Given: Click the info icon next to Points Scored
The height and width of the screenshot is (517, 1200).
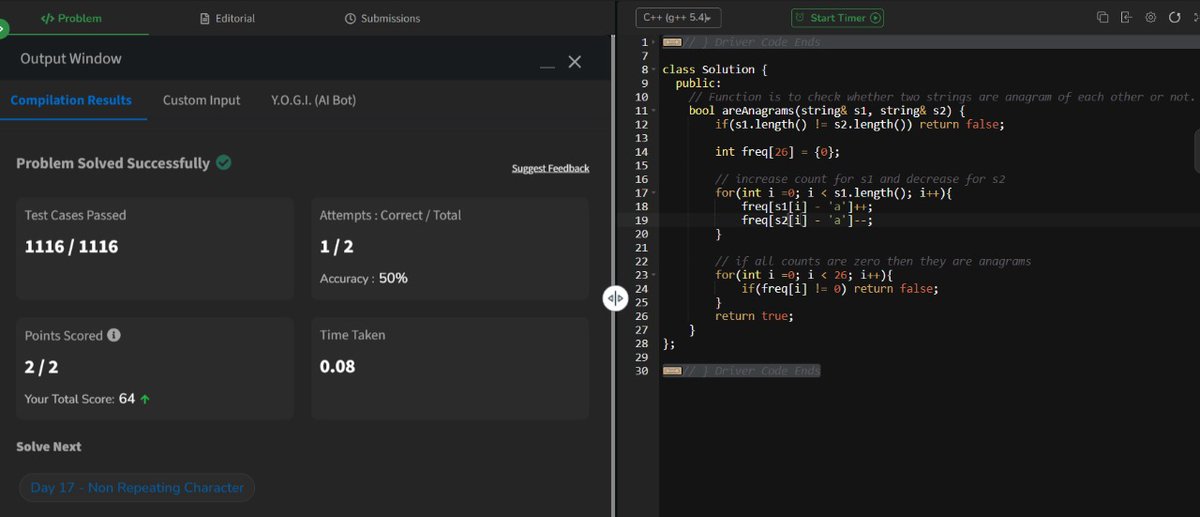Looking at the screenshot, I should (114, 335).
